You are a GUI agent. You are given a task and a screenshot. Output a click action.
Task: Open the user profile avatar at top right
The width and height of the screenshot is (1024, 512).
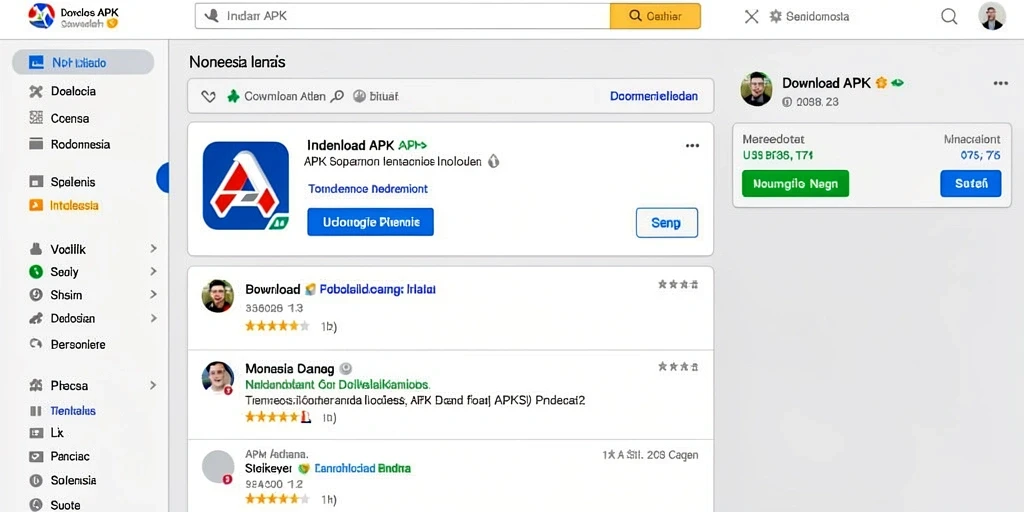992,16
